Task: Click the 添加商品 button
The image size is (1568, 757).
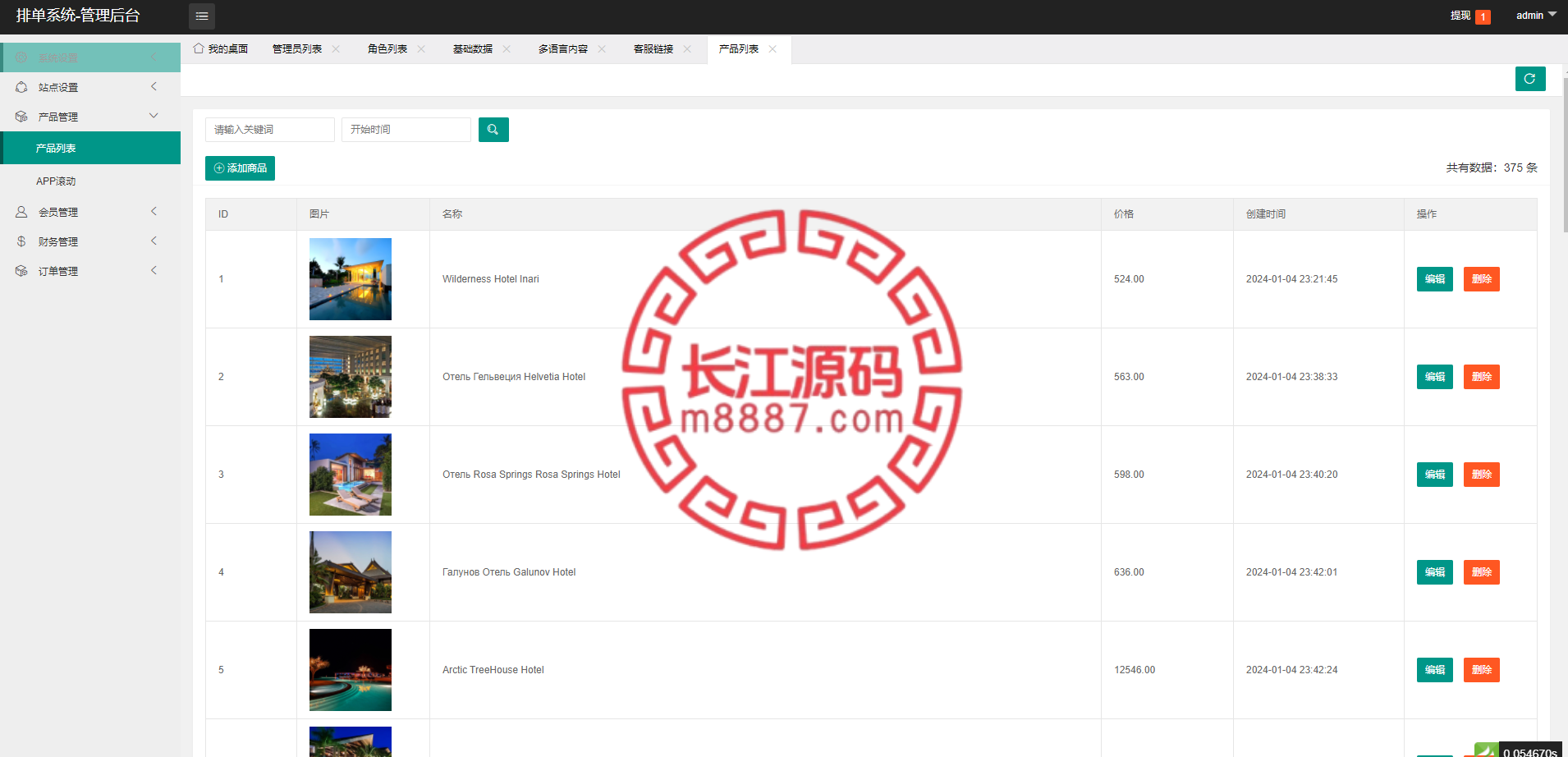Action: coord(240,168)
